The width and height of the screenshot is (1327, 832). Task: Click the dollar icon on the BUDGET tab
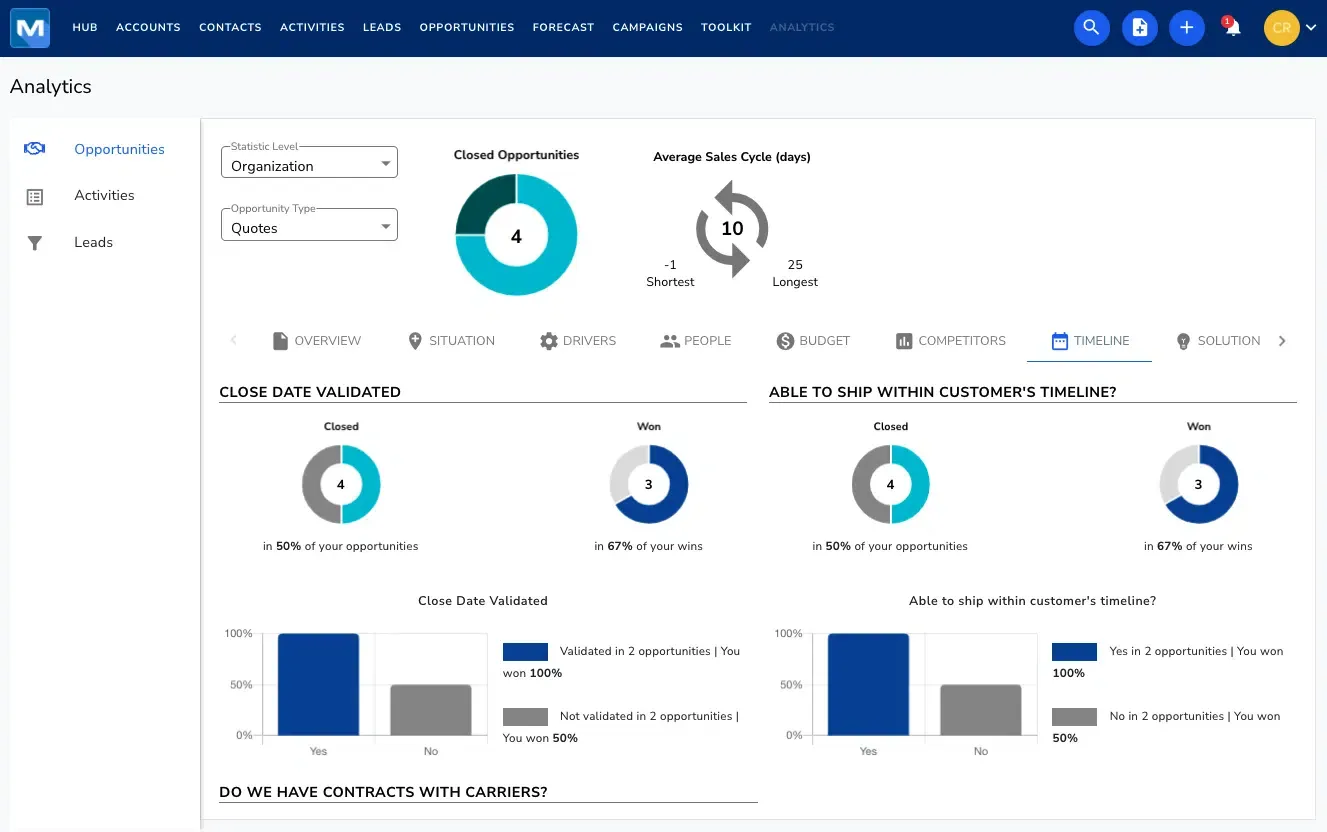[x=785, y=340]
